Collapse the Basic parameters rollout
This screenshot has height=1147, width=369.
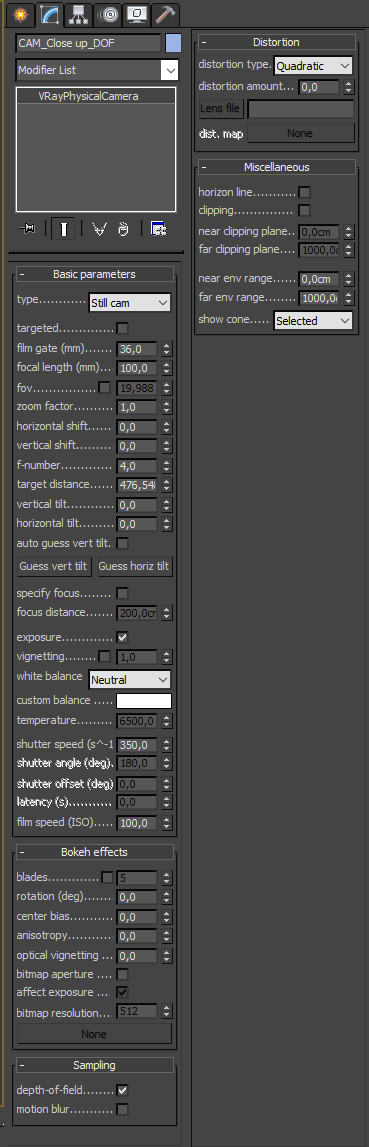tap(94, 274)
